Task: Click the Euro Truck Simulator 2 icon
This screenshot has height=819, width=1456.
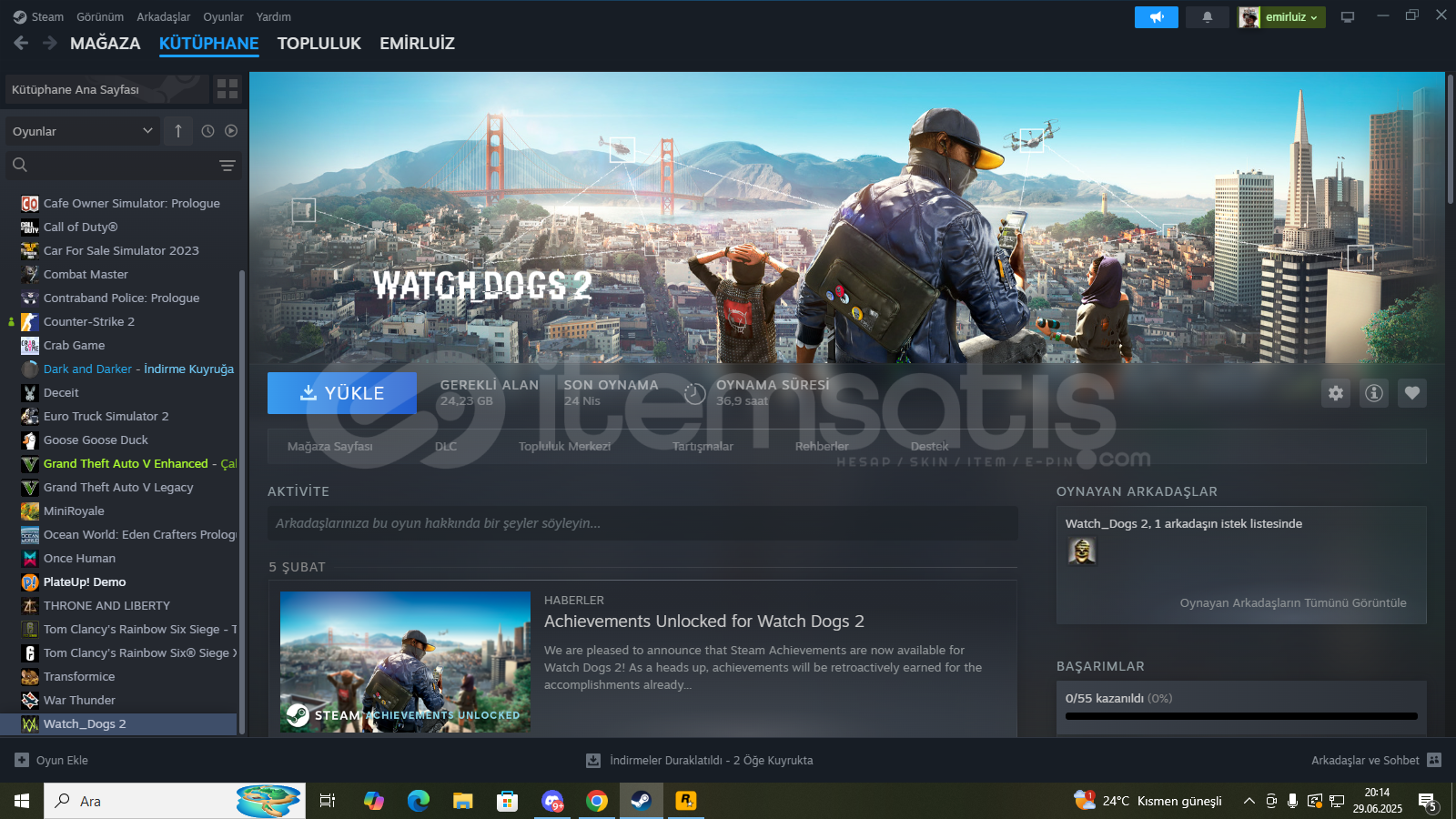Action: 30,416
